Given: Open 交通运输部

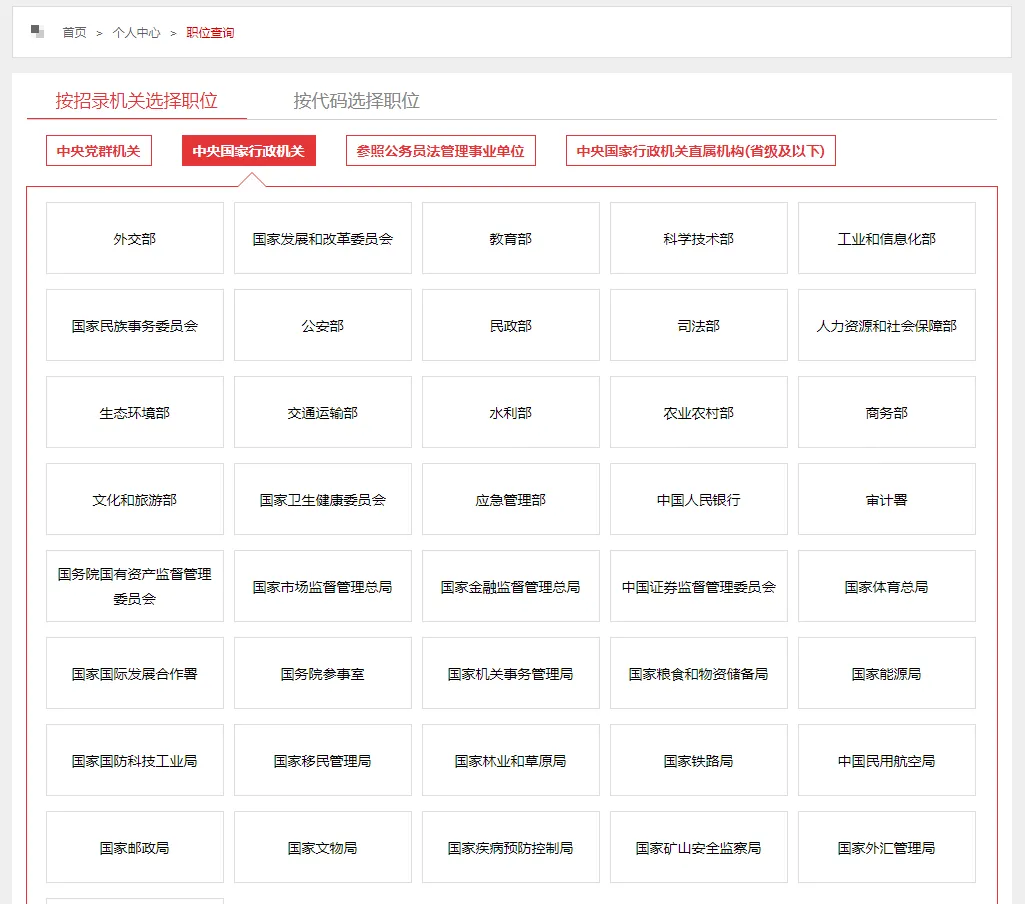Looking at the screenshot, I should pyautogui.click(x=323, y=412).
